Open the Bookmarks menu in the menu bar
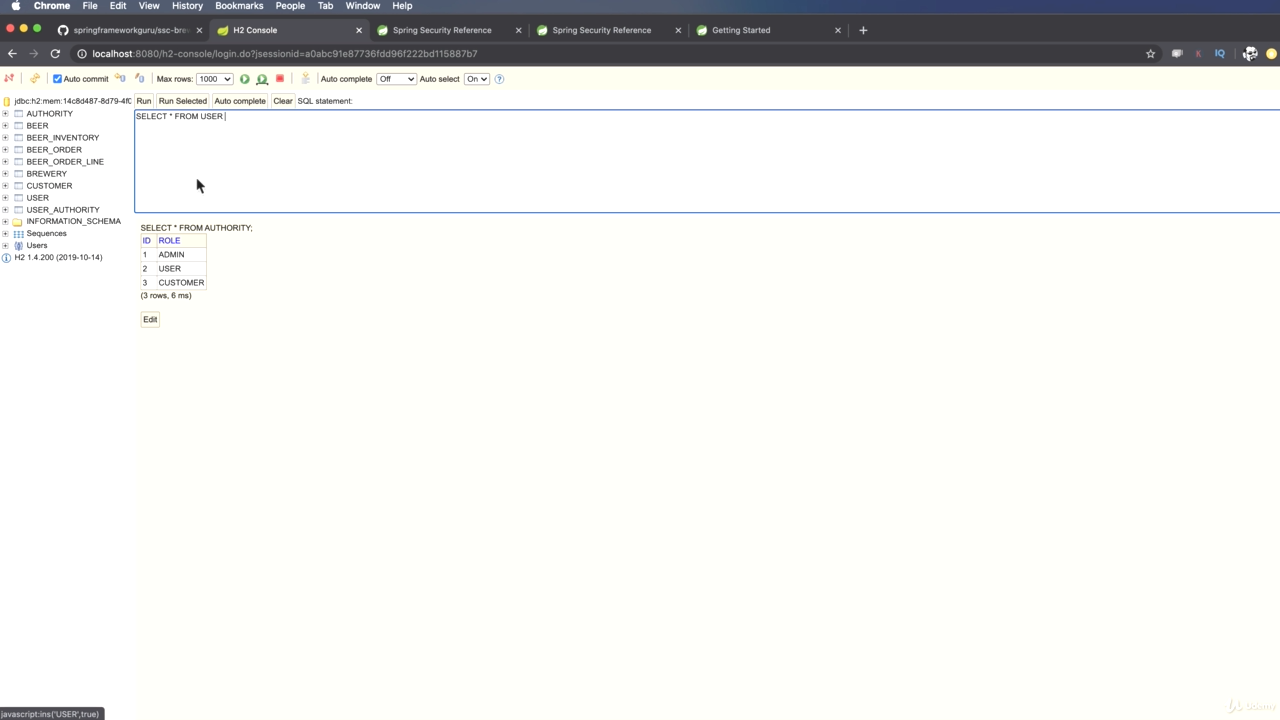This screenshot has width=1280, height=720. point(239,6)
